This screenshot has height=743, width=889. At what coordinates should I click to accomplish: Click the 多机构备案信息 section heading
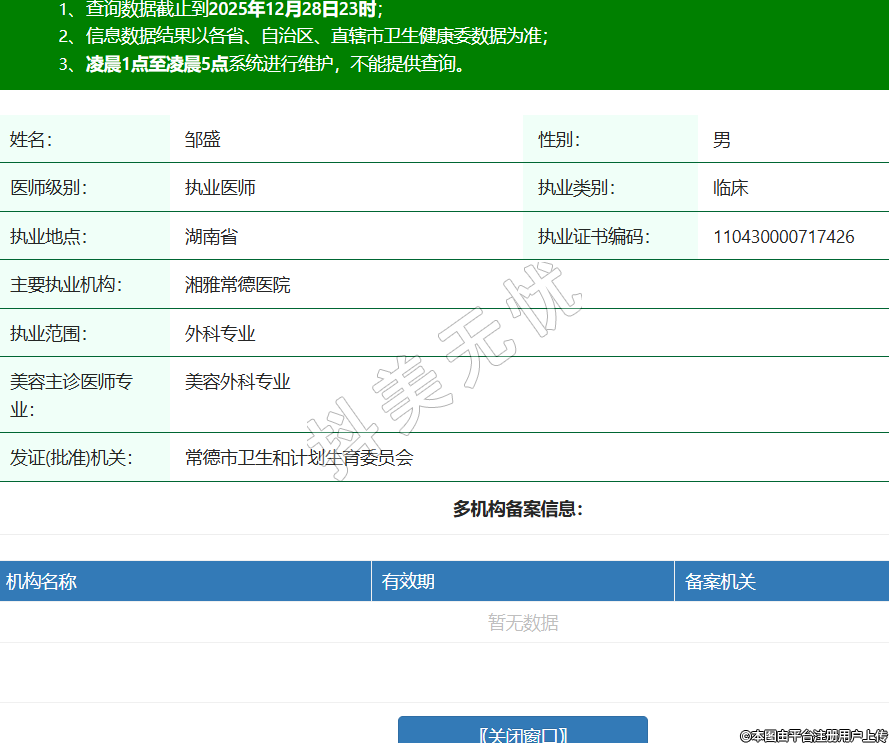click(x=518, y=509)
